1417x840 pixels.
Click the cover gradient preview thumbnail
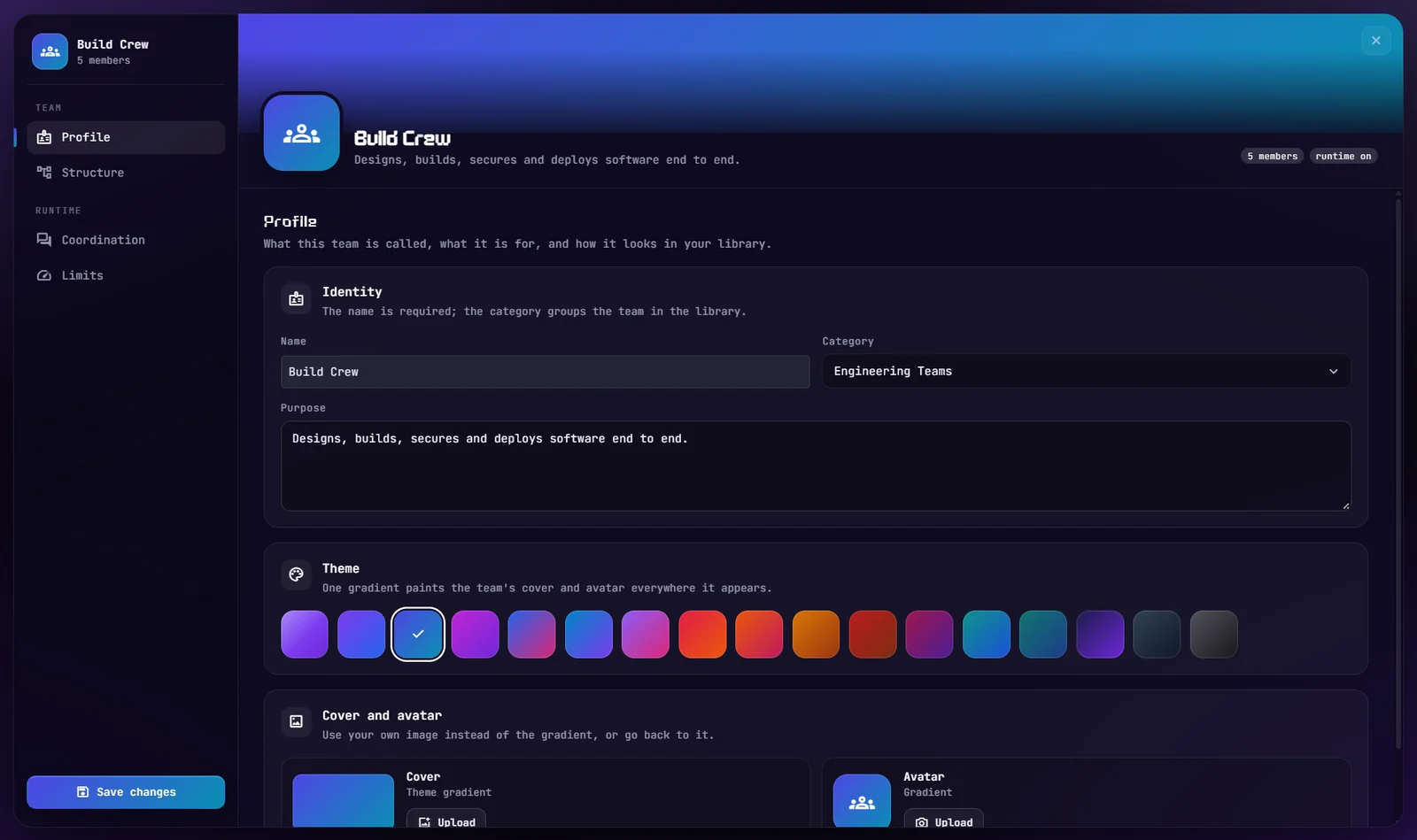343,801
